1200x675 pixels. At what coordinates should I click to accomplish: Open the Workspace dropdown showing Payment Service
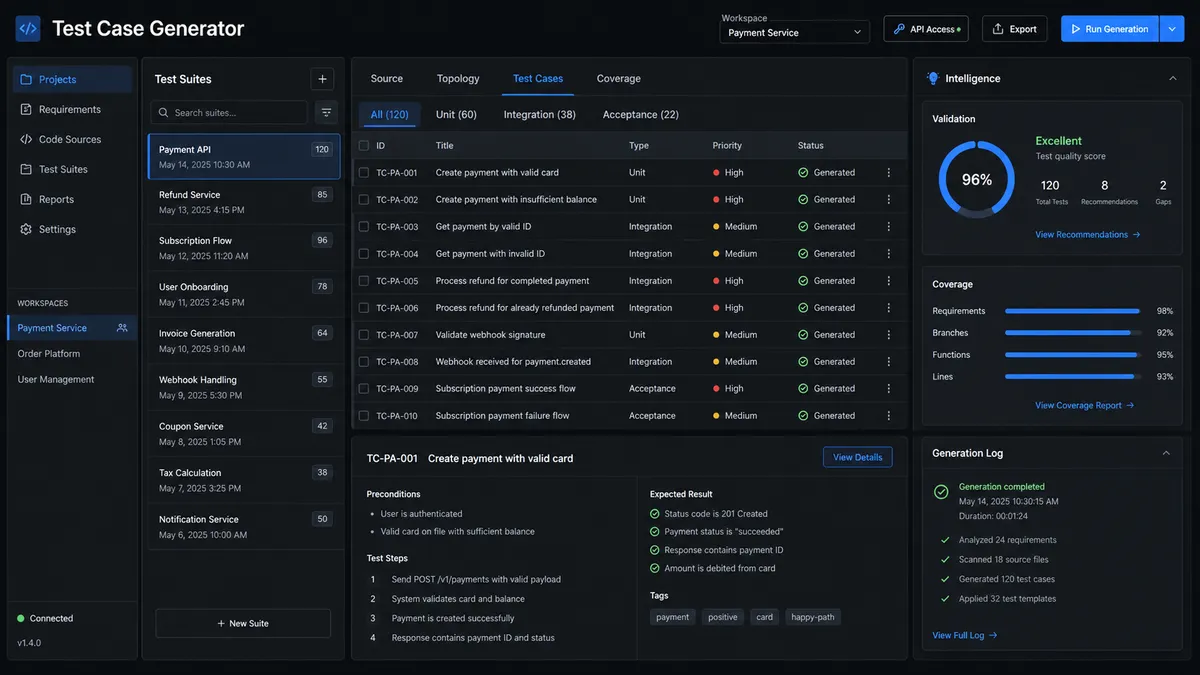[x=795, y=32]
